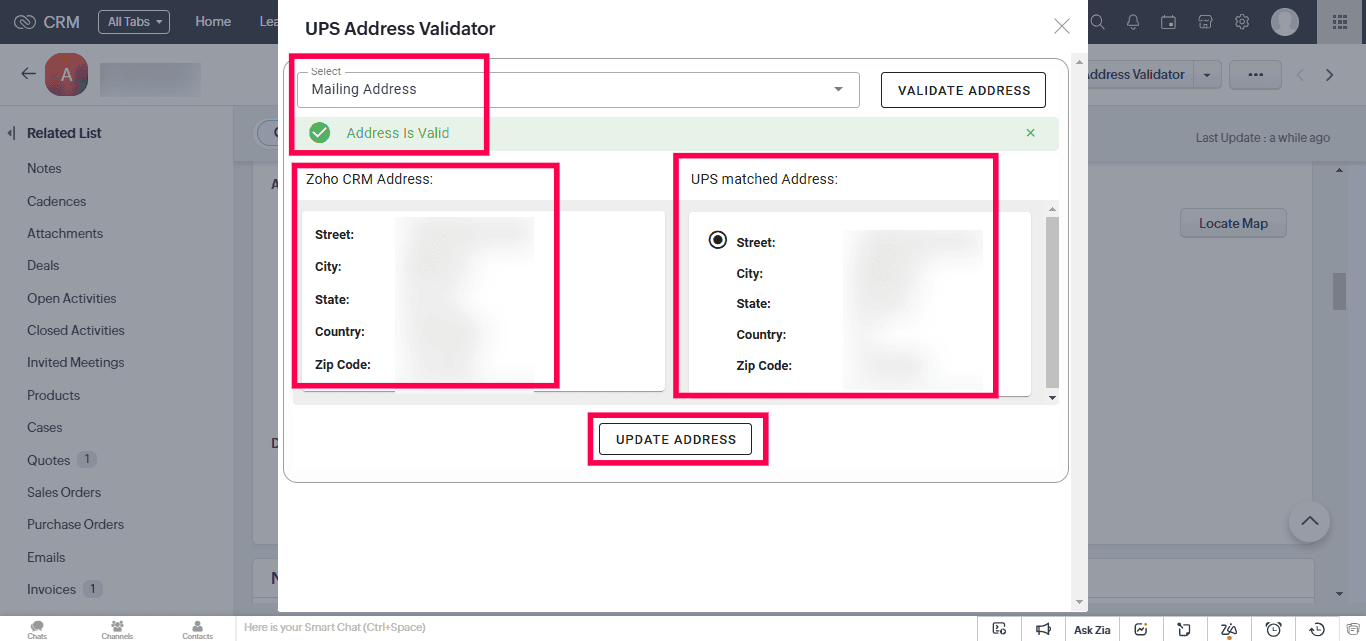Click the Ask Zia button

coord(1092,629)
